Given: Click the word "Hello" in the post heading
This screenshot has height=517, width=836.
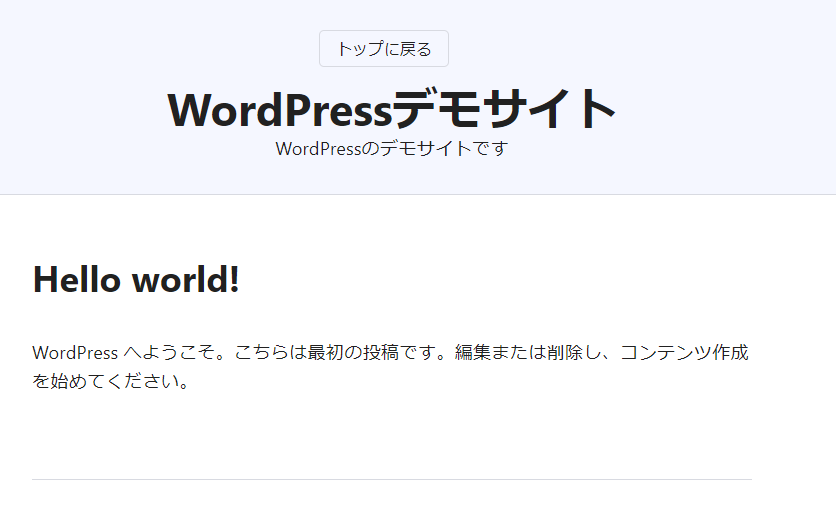Looking at the screenshot, I should click(x=76, y=279).
